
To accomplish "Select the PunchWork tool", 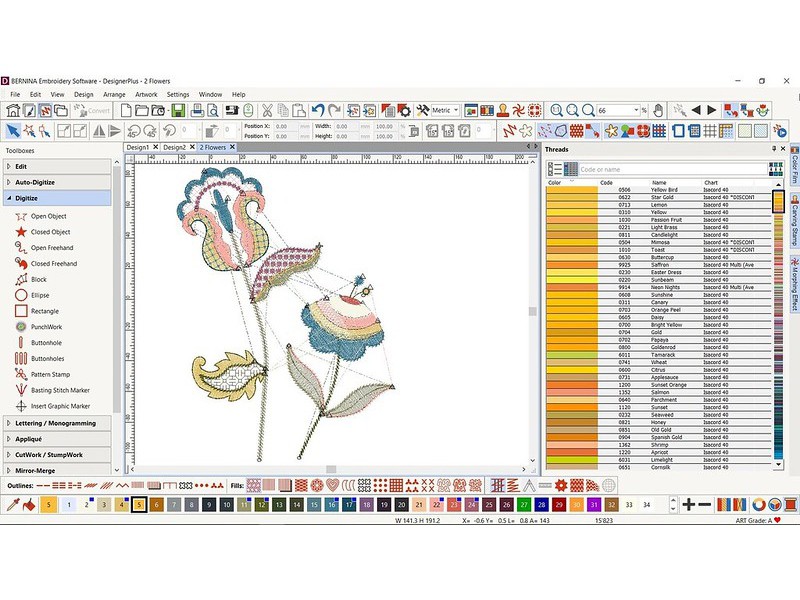I will click(x=48, y=327).
